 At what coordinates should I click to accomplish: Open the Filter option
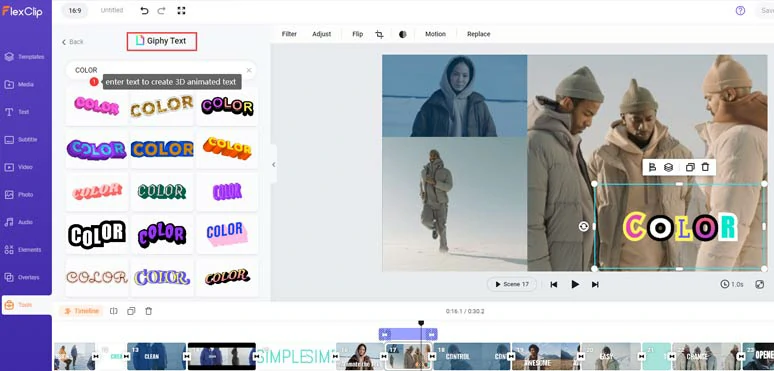[289, 34]
